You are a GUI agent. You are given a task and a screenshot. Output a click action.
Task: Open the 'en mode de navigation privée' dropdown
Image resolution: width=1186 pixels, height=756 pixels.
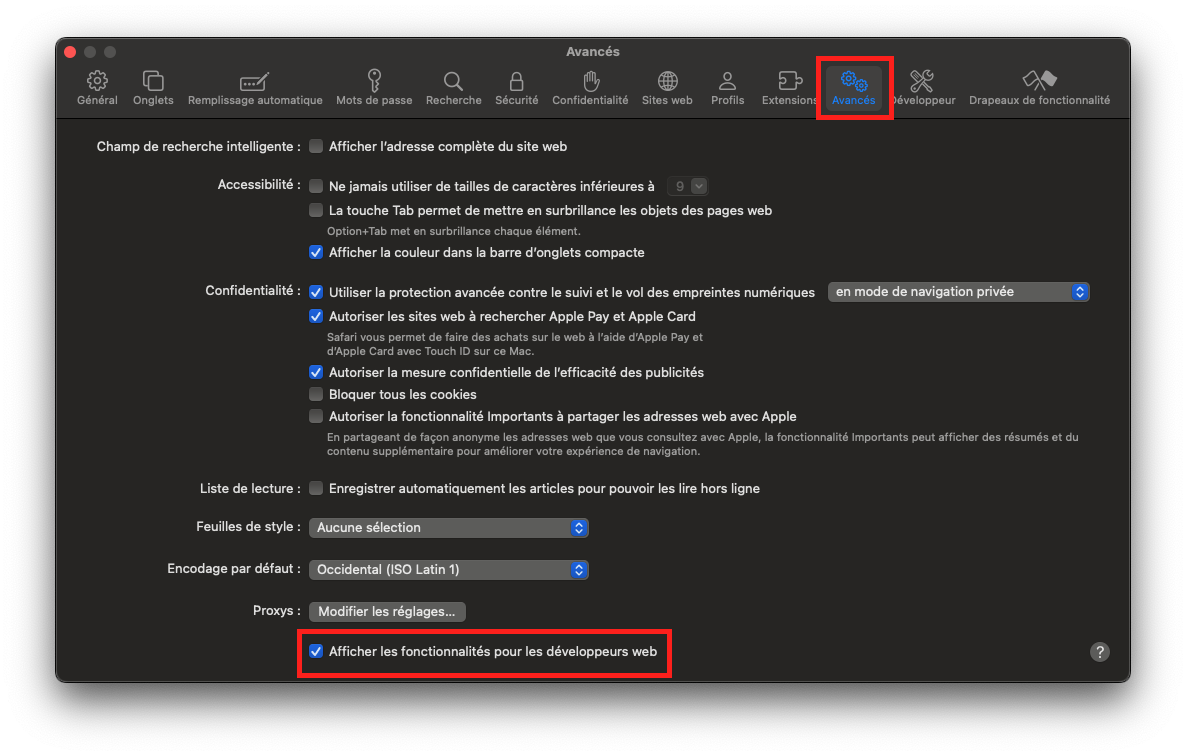[x=958, y=292]
